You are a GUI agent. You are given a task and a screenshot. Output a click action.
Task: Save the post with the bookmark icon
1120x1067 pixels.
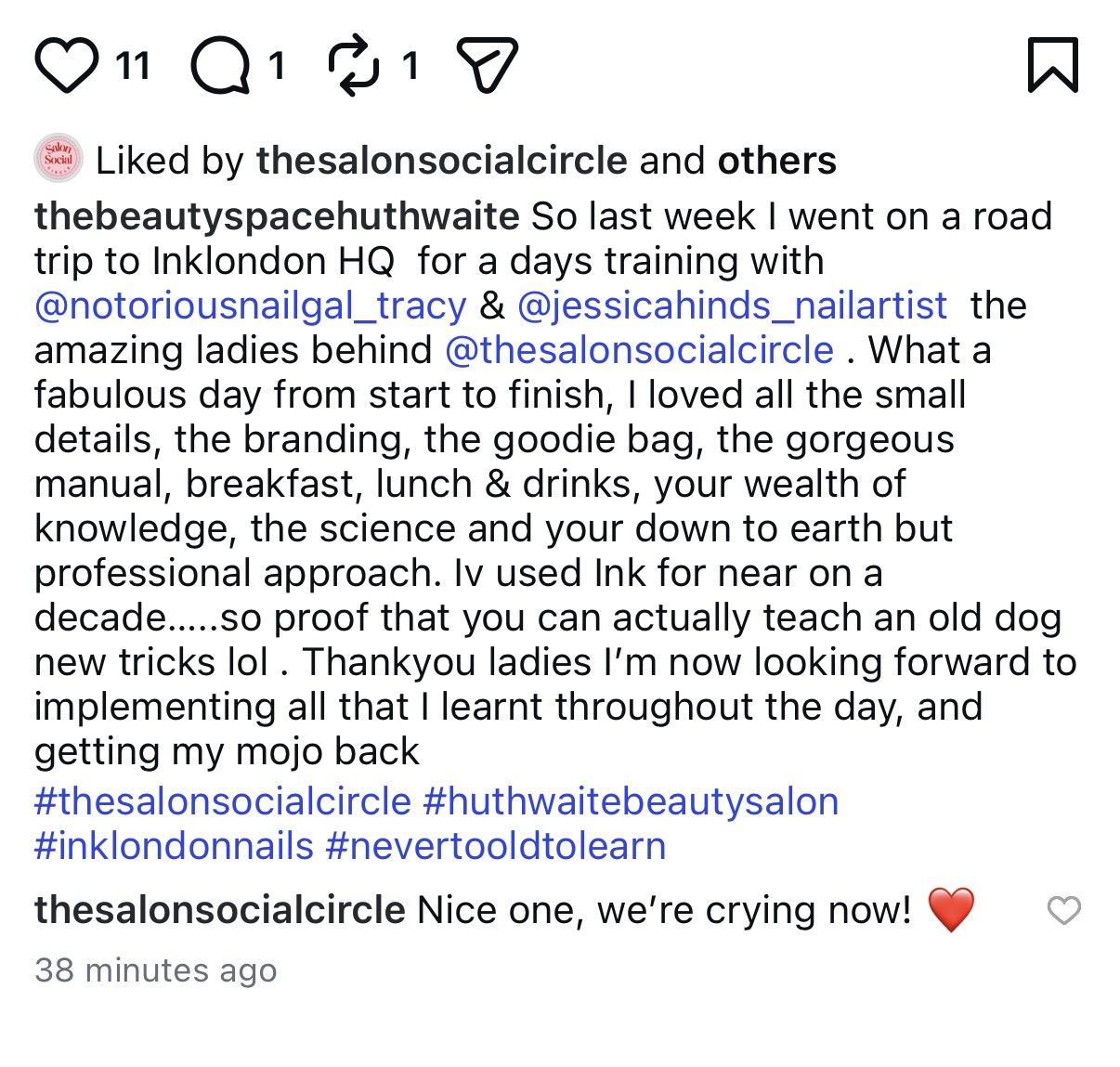1053,65
